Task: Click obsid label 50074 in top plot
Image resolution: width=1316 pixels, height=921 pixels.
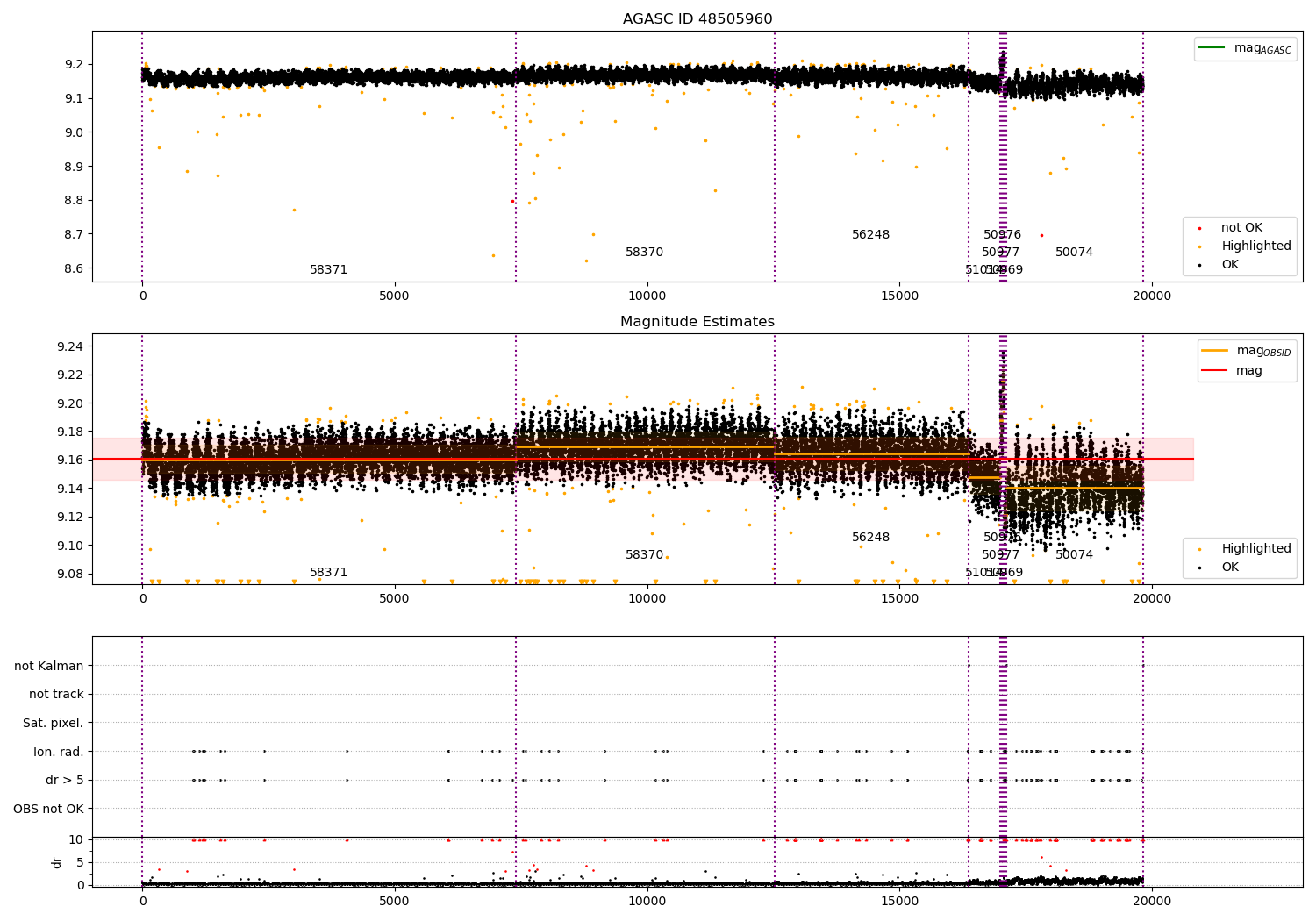Action: 1074,253
